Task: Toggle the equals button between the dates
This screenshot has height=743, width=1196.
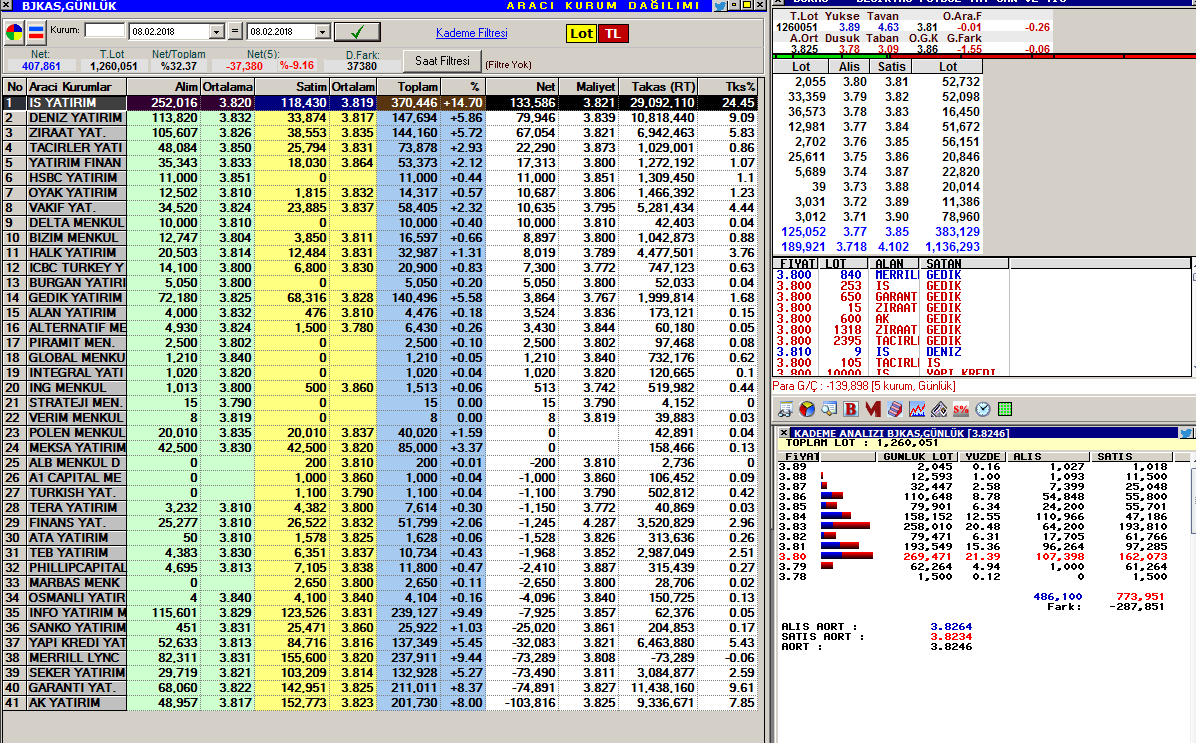Action: click(x=235, y=32)
